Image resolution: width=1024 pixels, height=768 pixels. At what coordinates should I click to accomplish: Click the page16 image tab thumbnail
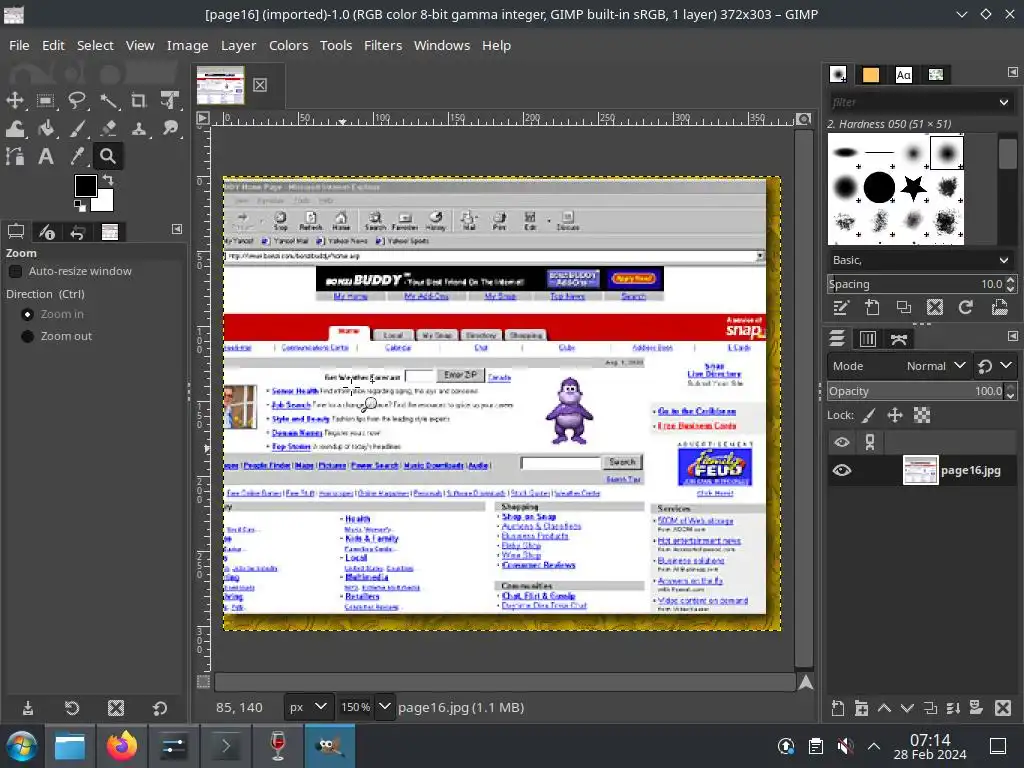[221, 85]
